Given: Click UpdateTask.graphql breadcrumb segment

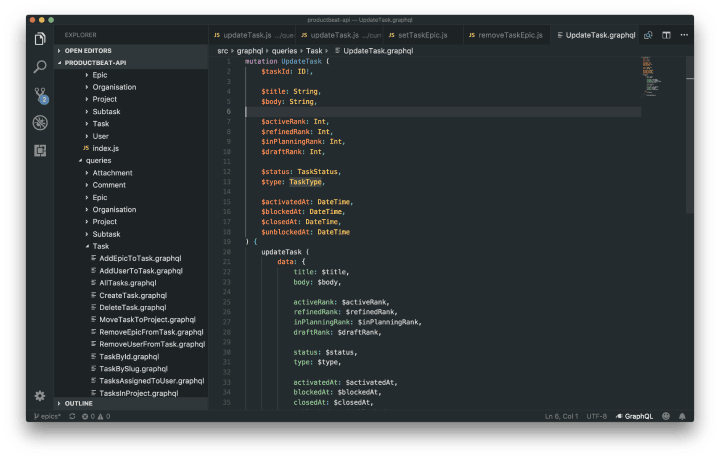Looking at the screenshot, I should 374,51.
